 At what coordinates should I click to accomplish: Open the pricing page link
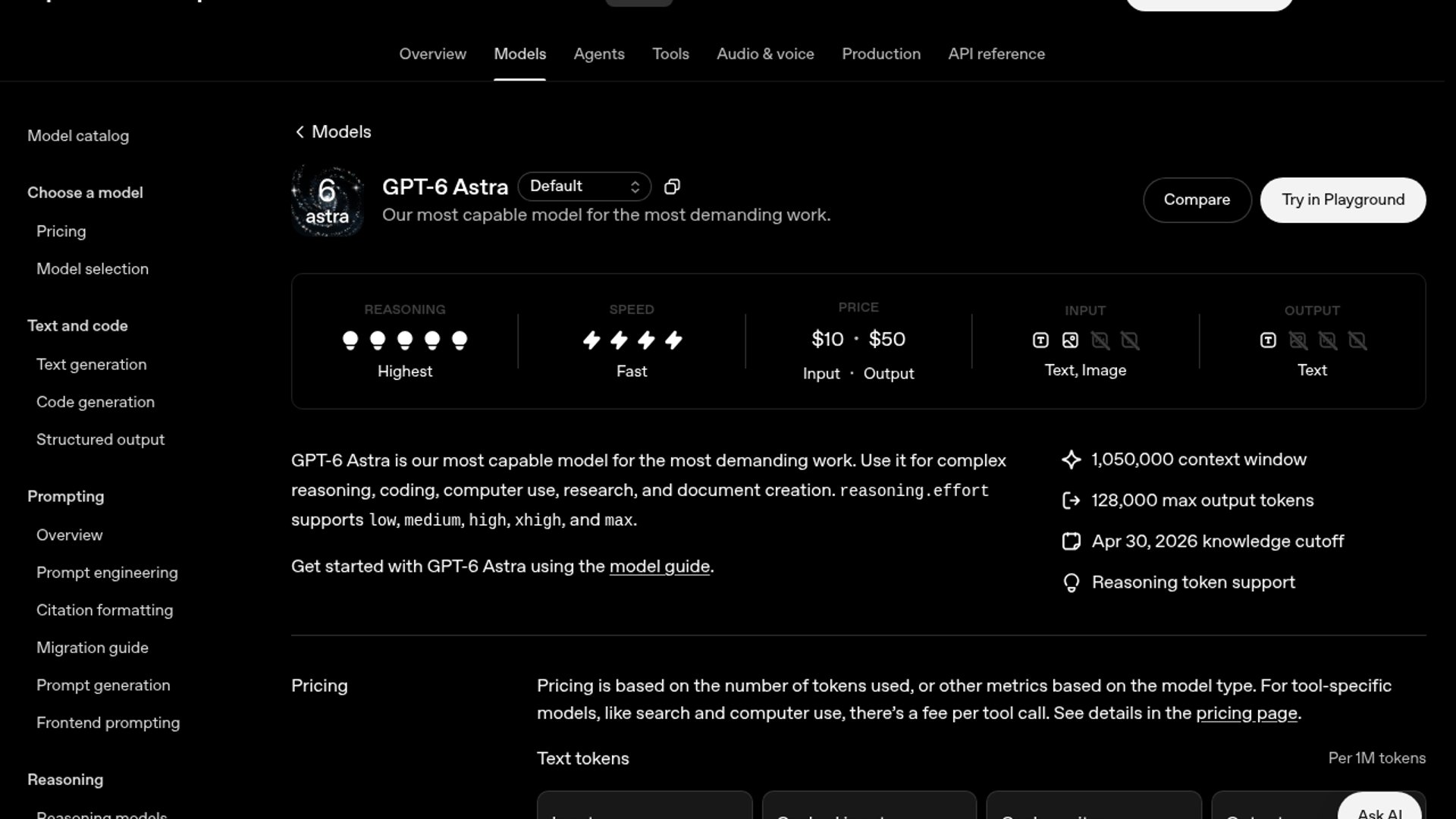point(1247,714)
